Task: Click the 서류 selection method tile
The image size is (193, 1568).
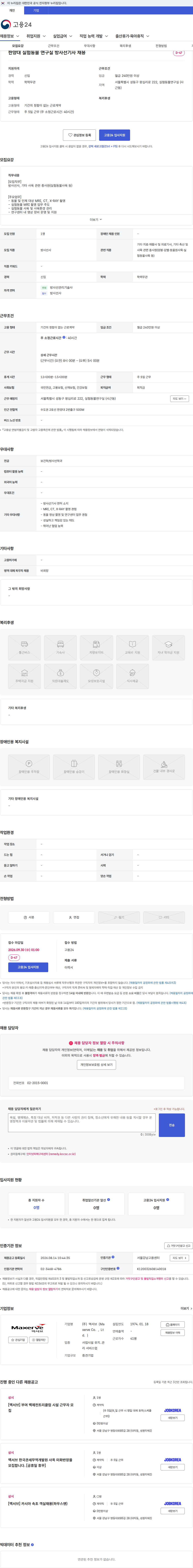Action: 29,917
